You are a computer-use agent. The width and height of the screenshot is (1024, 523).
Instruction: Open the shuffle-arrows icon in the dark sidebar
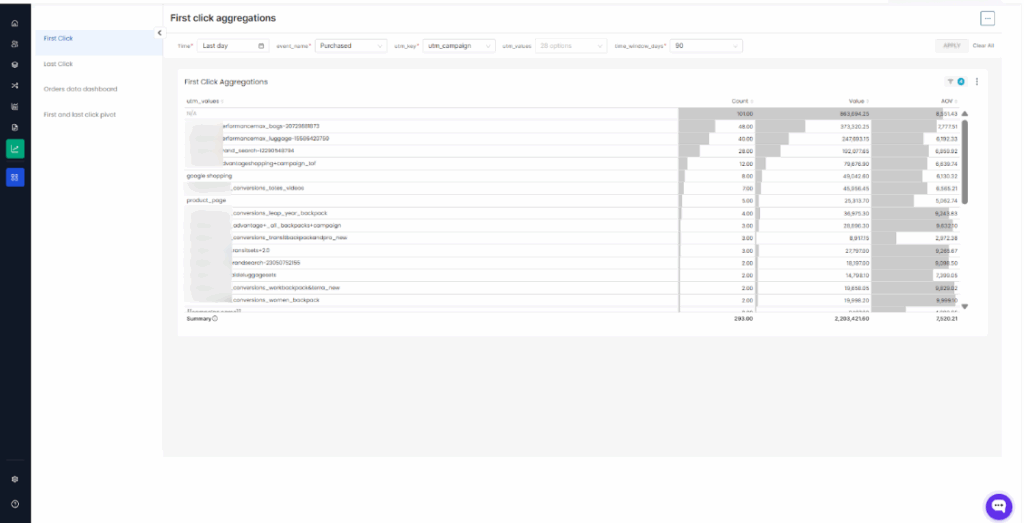[x=15, y=86]
